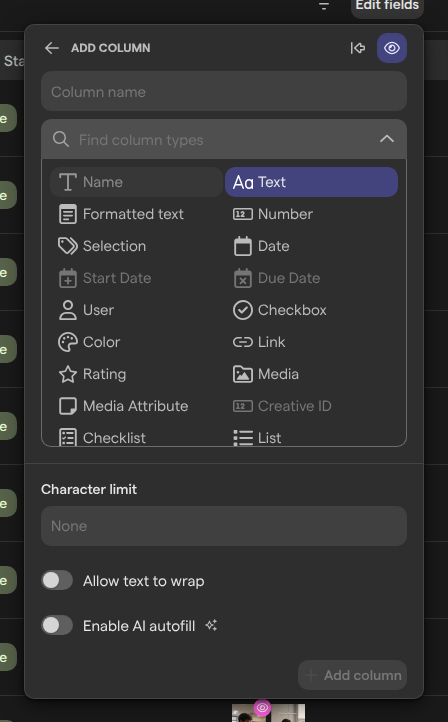Image resolution: width=448 pixels, height=722 pixels.
Task: Select the Start Date type
Action: (x=136, y=278)
